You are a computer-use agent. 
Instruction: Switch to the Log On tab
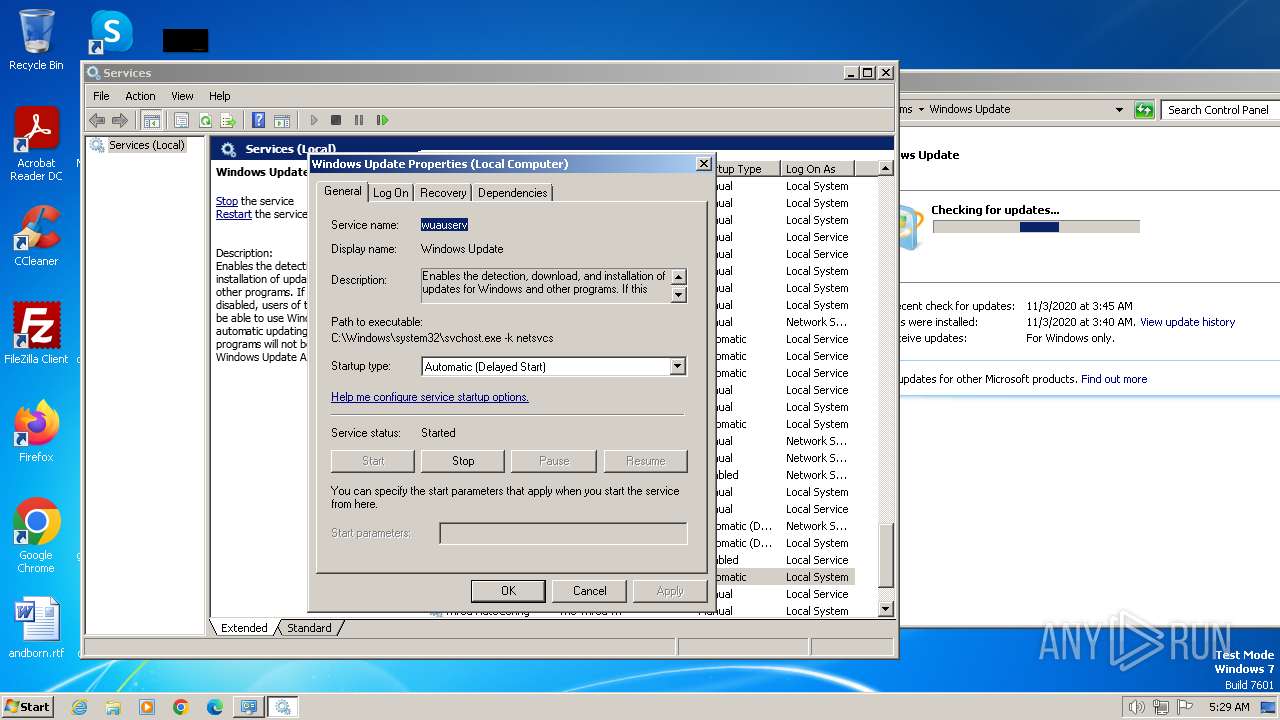(x=391, y=193)
